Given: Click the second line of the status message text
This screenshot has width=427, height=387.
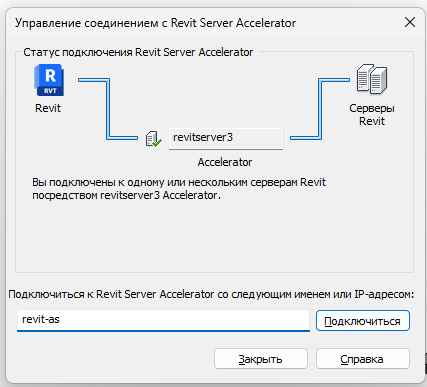Looking at the screenshot, I should tap(126, 195).
